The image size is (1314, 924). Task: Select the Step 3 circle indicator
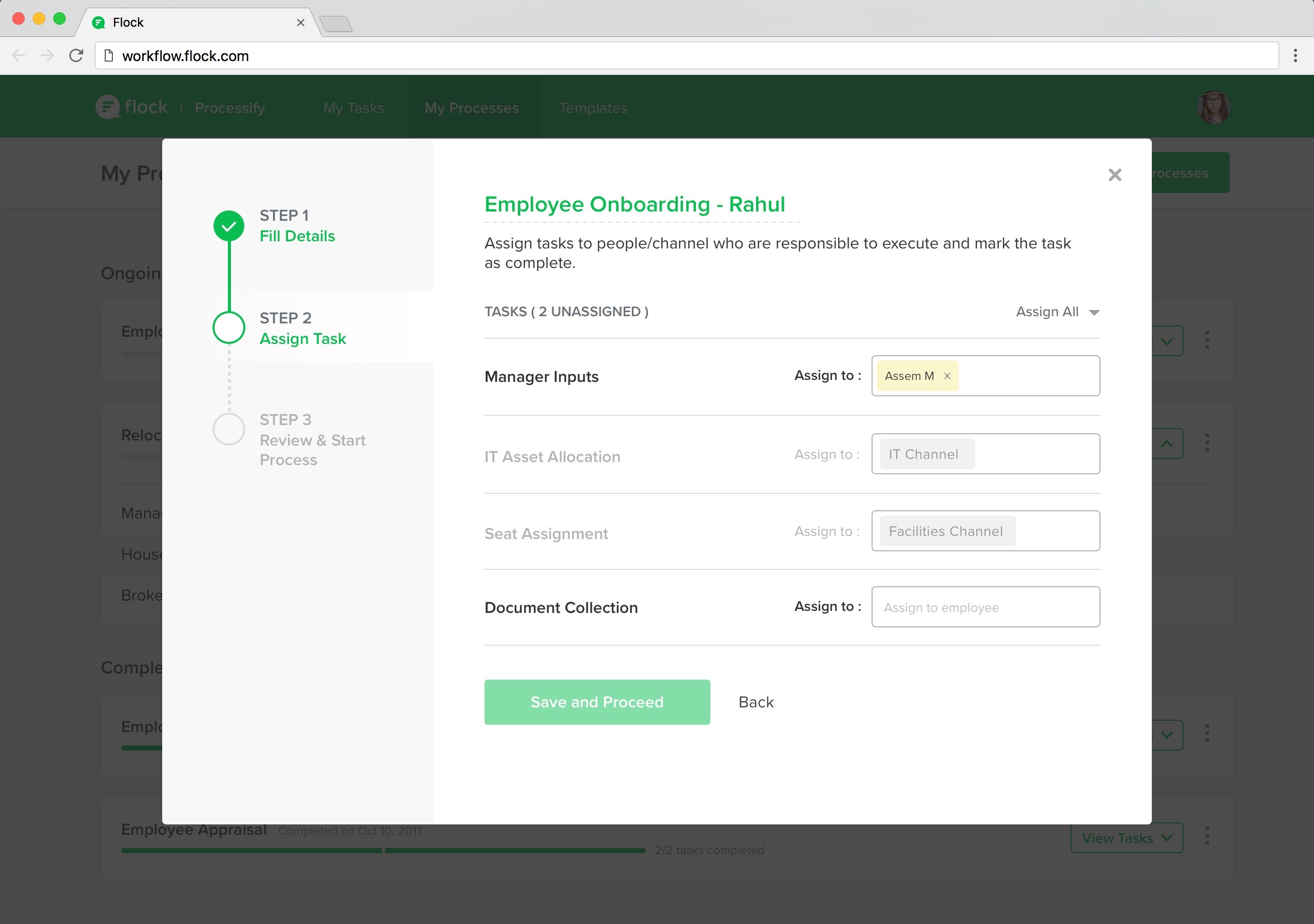[x=229, y=429]
